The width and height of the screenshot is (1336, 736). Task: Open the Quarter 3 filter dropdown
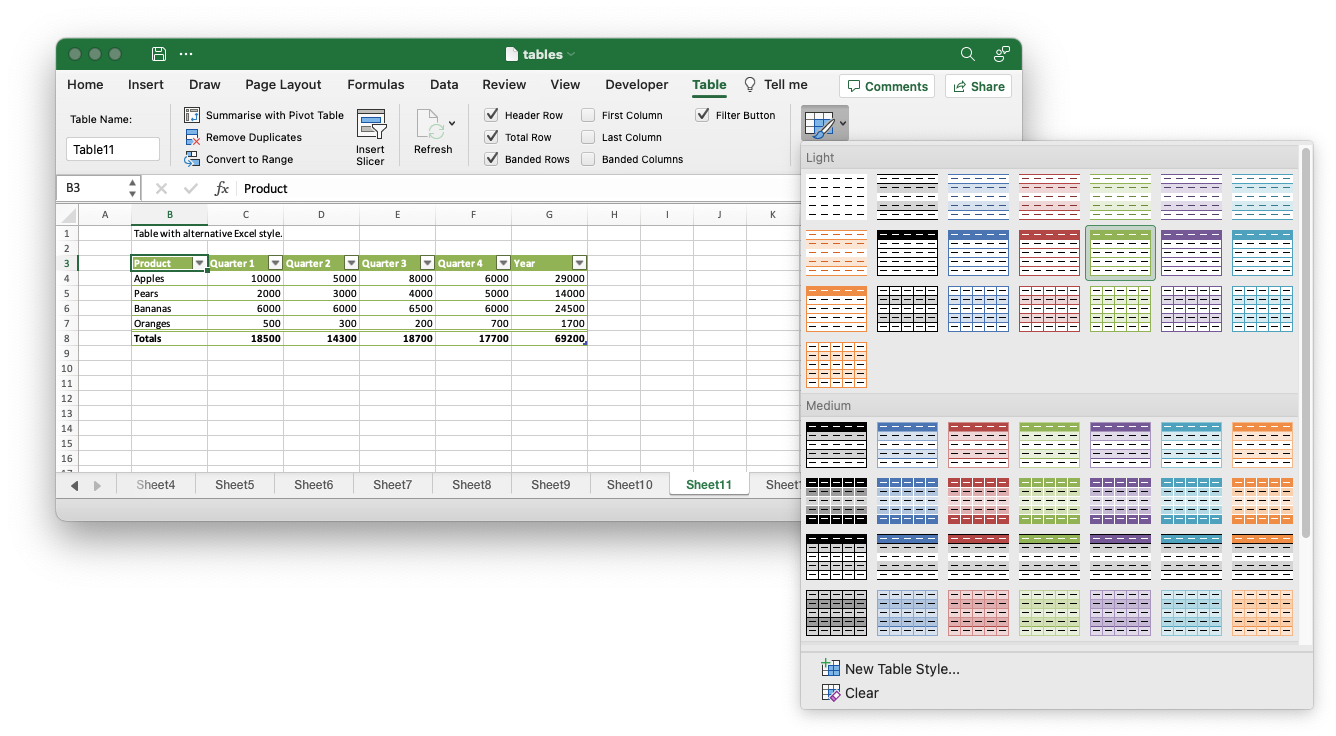(427, 263)
